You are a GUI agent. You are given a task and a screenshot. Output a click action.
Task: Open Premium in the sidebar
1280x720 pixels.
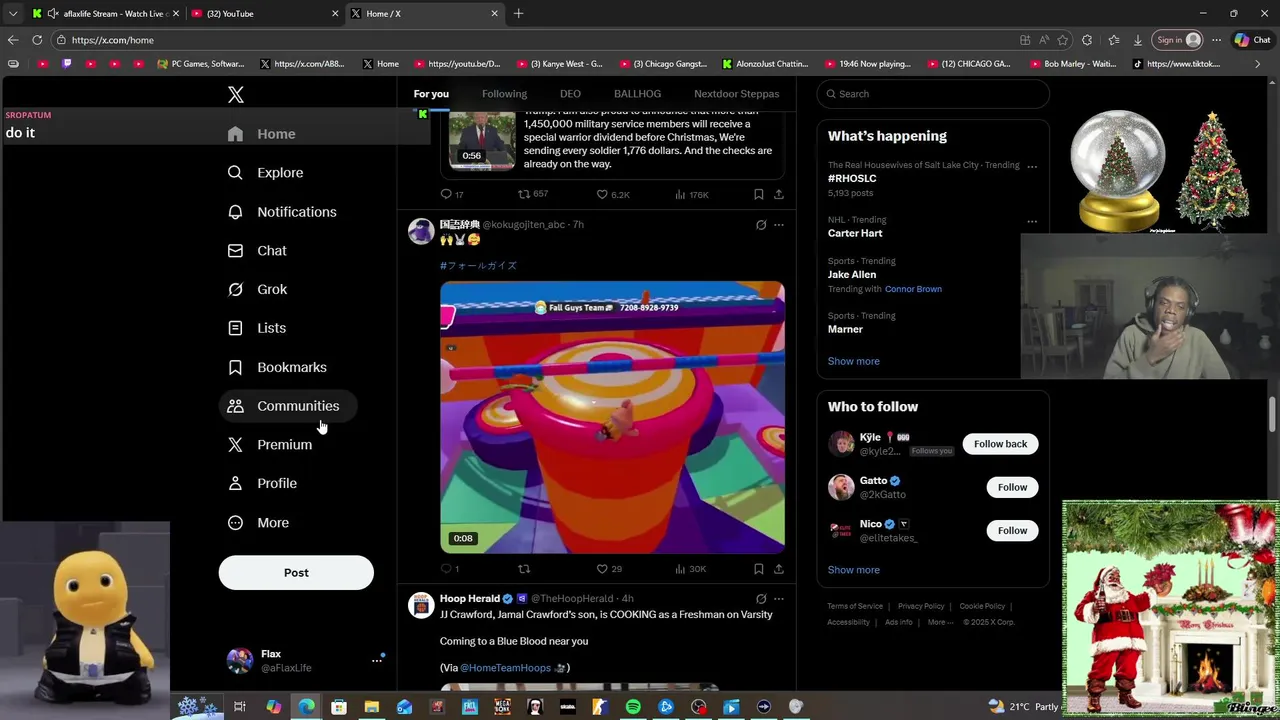[270, 445]
